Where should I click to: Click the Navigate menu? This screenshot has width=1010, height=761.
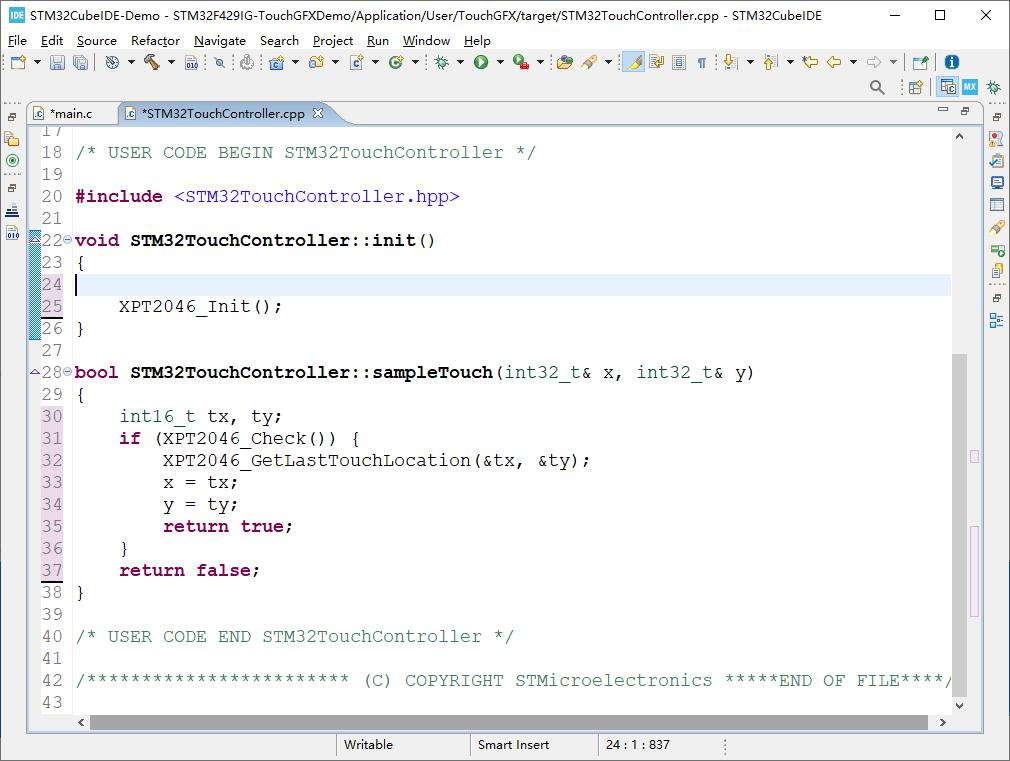coord(219,40)
